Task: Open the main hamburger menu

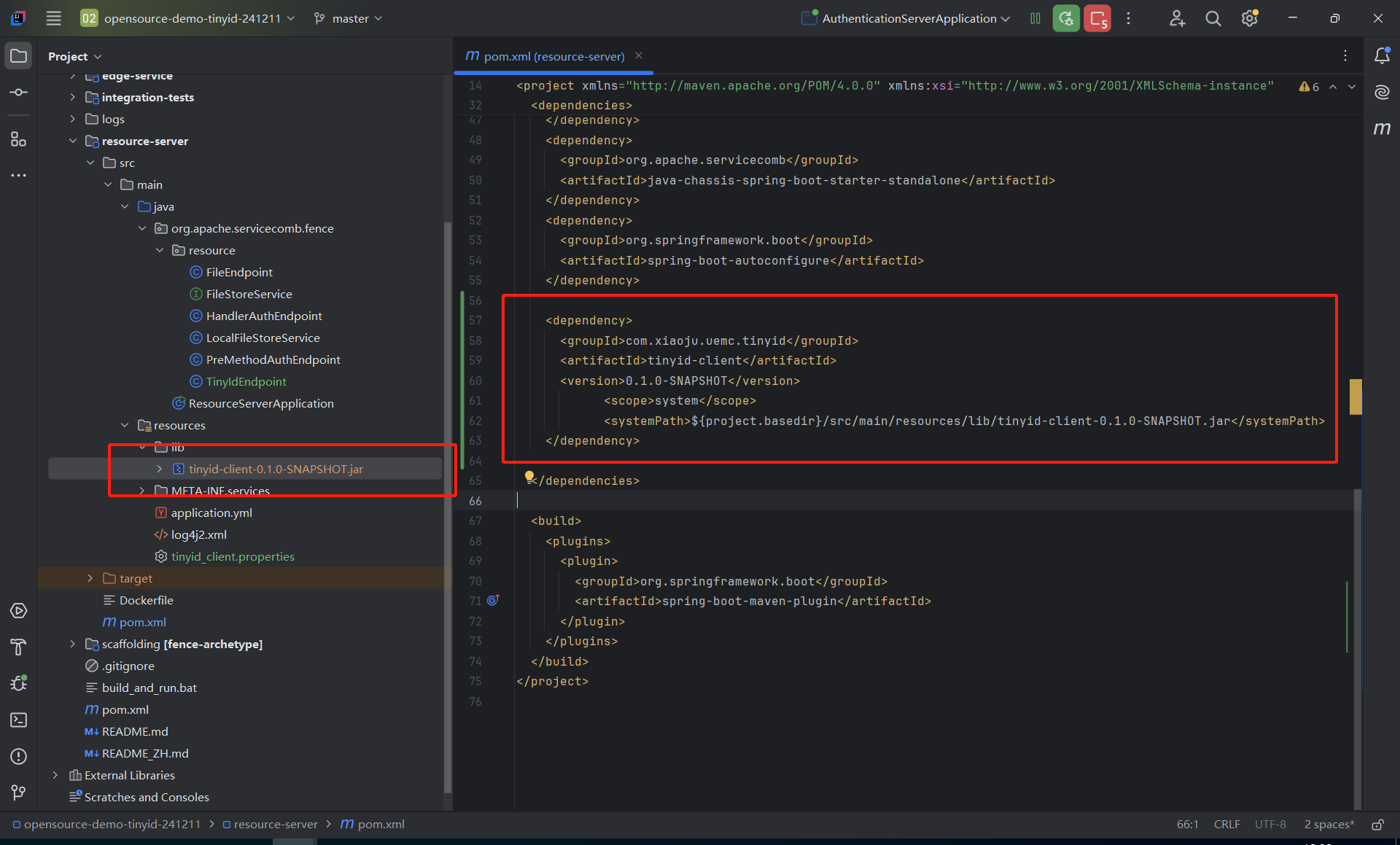Action: (x=54, y=19)
